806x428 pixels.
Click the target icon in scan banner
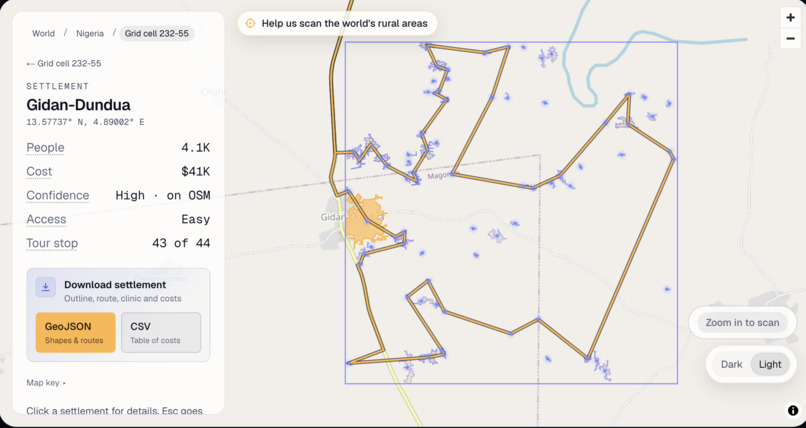[250, 23]
